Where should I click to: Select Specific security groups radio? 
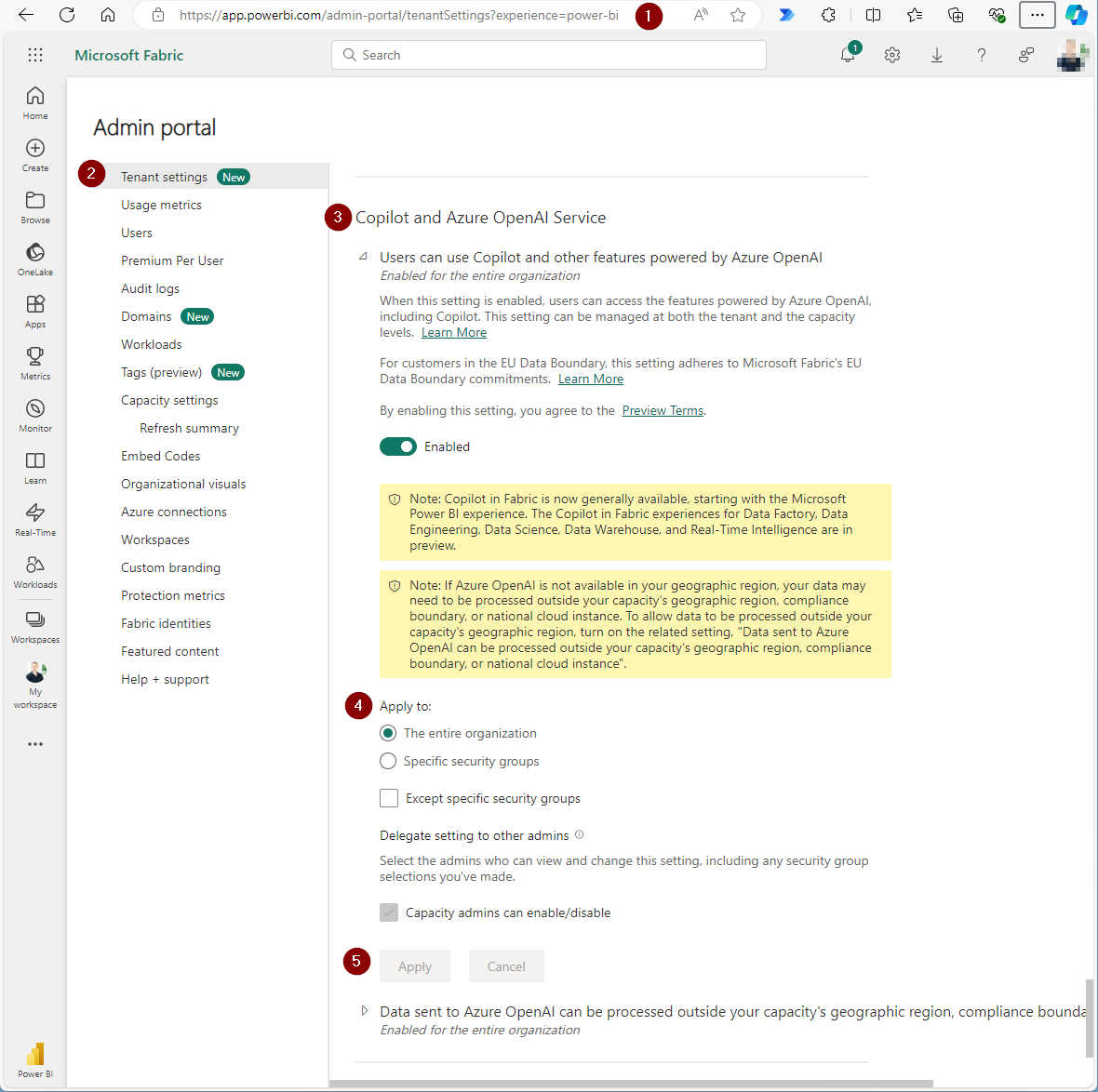(388, 761)
